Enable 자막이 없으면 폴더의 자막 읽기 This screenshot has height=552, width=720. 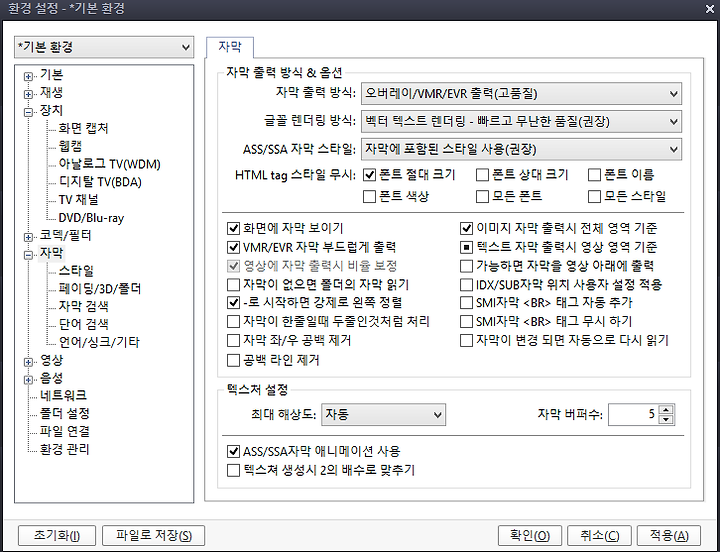point(234,285)
